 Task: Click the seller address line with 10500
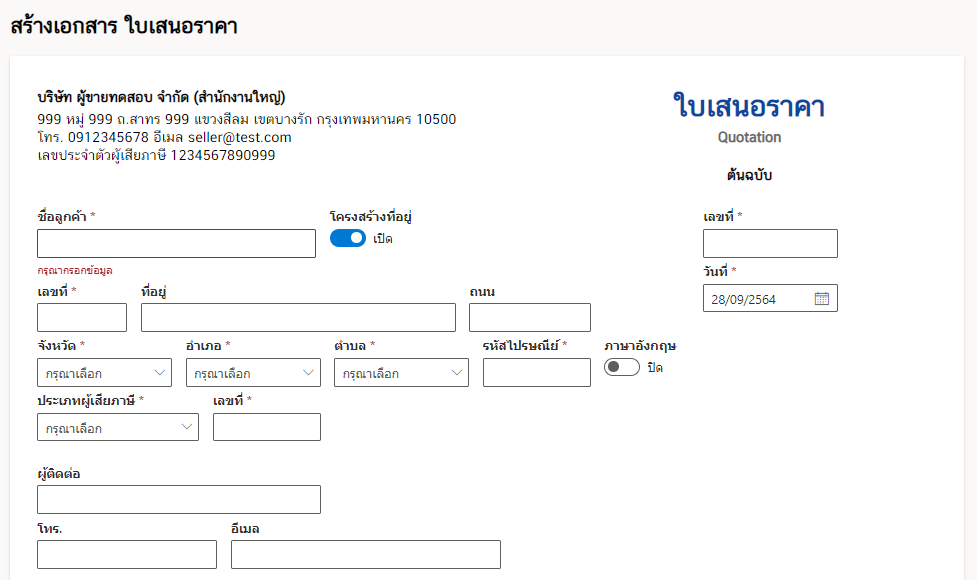pos(247,119)
